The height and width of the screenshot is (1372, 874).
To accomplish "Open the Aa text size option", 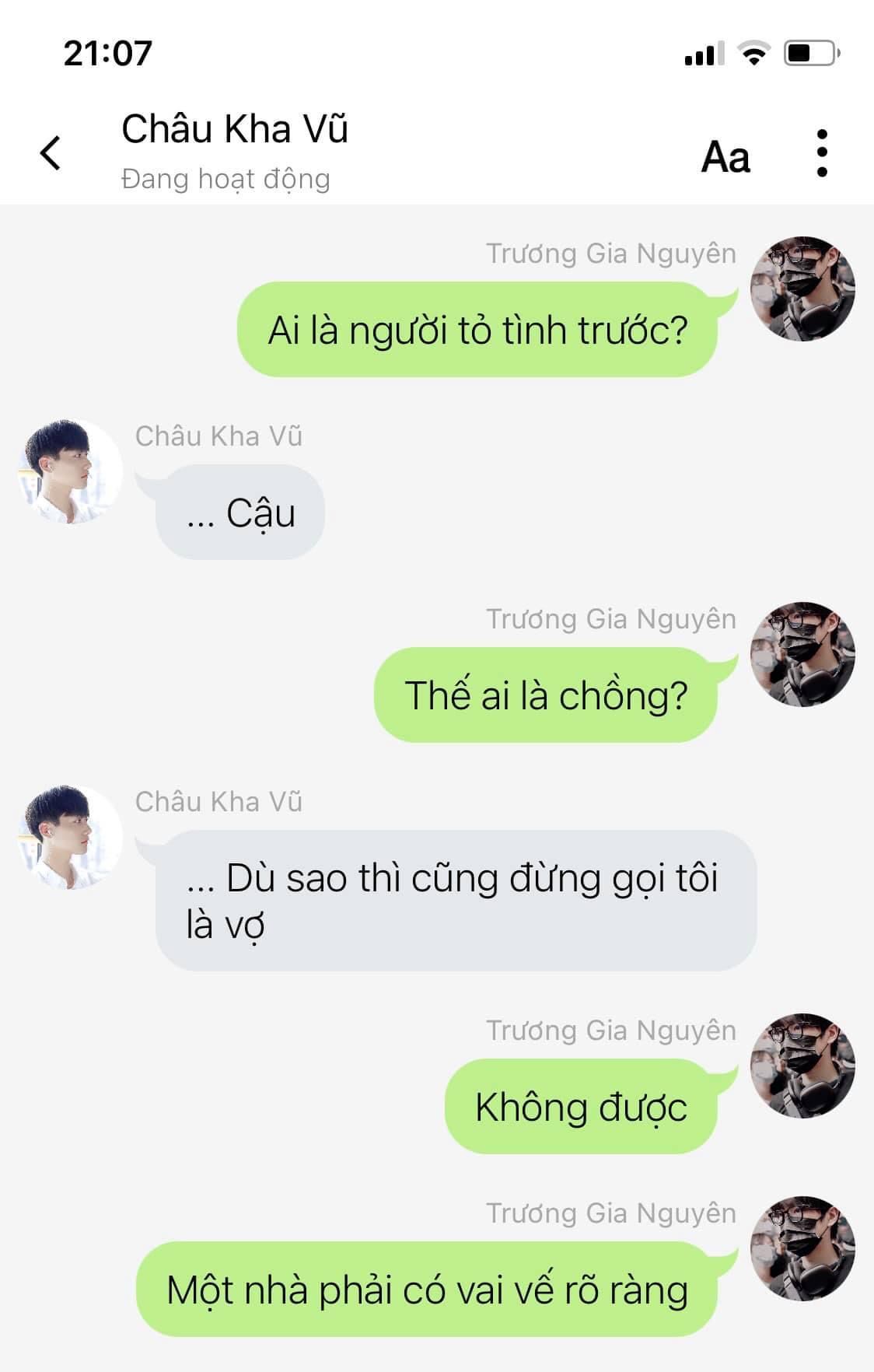I will click(x=725, y=157).
